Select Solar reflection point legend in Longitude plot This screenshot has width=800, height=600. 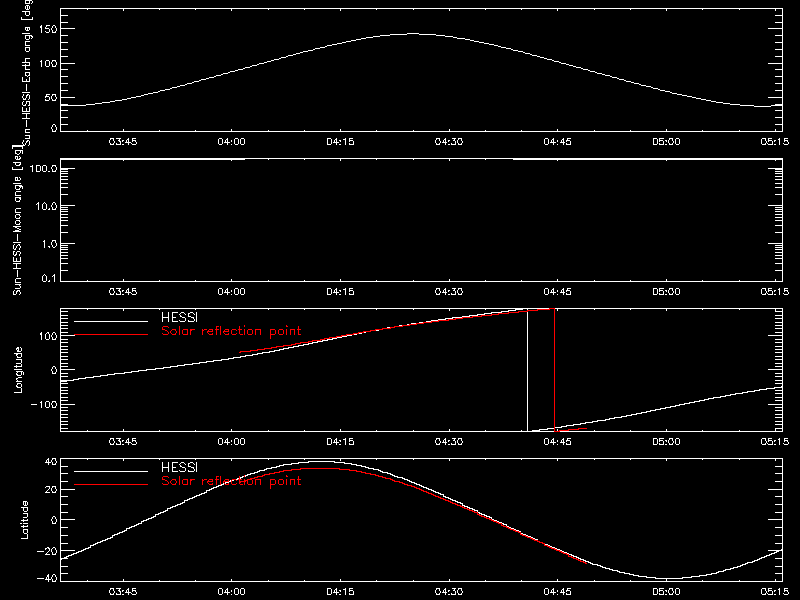(231, 331)
